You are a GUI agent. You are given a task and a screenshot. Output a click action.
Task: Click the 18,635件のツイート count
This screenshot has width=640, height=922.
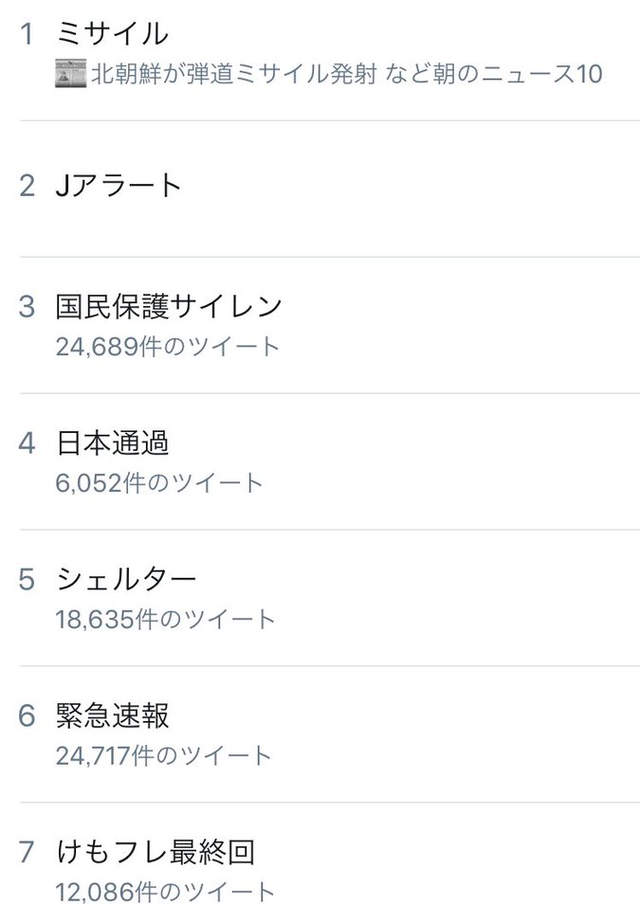(165, 619)
